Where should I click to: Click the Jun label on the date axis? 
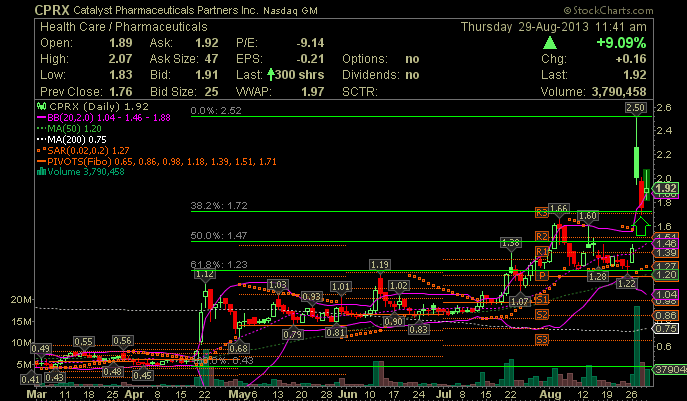[348, 394]
